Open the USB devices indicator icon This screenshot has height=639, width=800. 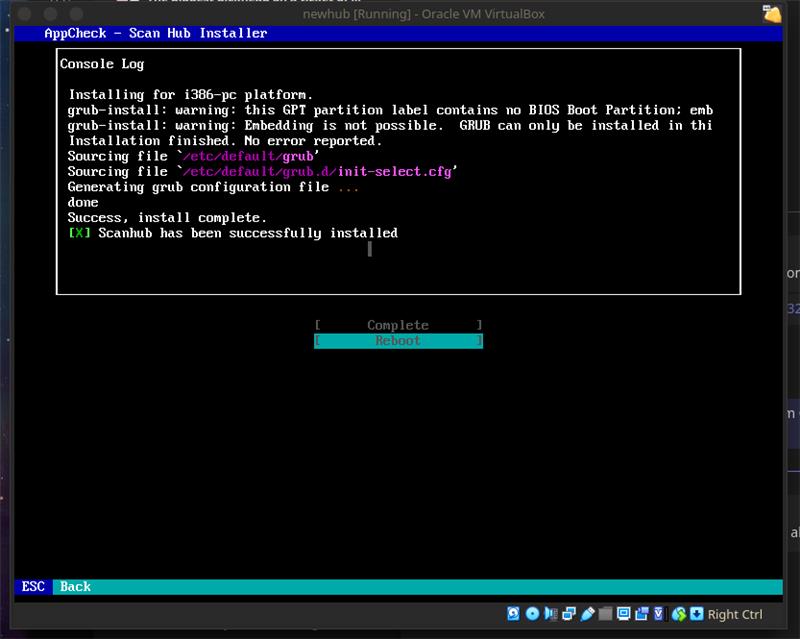[x=587, y=613]
